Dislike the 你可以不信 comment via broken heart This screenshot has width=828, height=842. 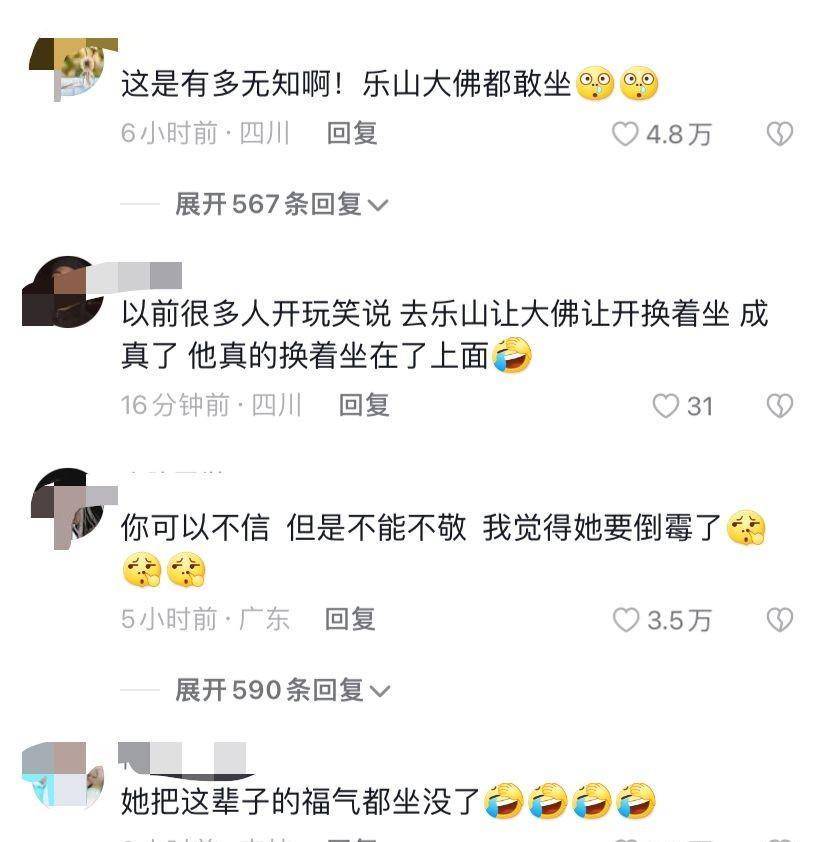(780, 620)
